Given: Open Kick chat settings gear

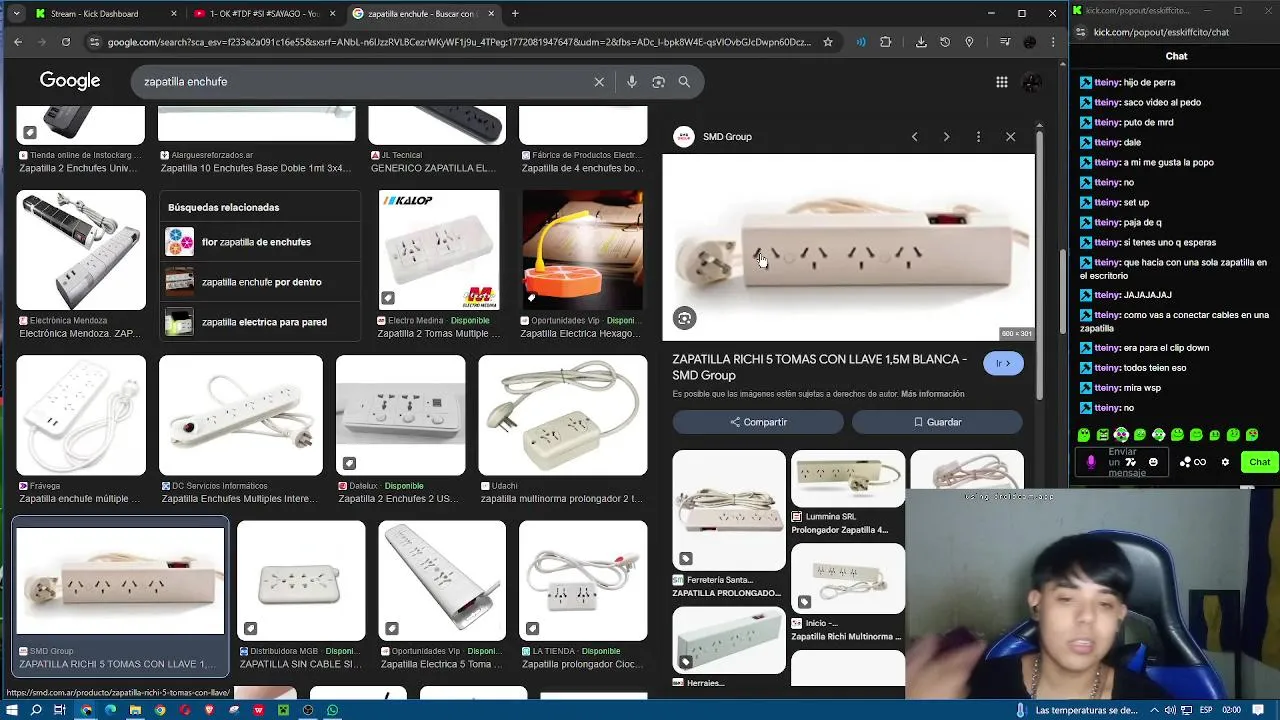Looking at the screenshot, I should tap(1225, 462).
